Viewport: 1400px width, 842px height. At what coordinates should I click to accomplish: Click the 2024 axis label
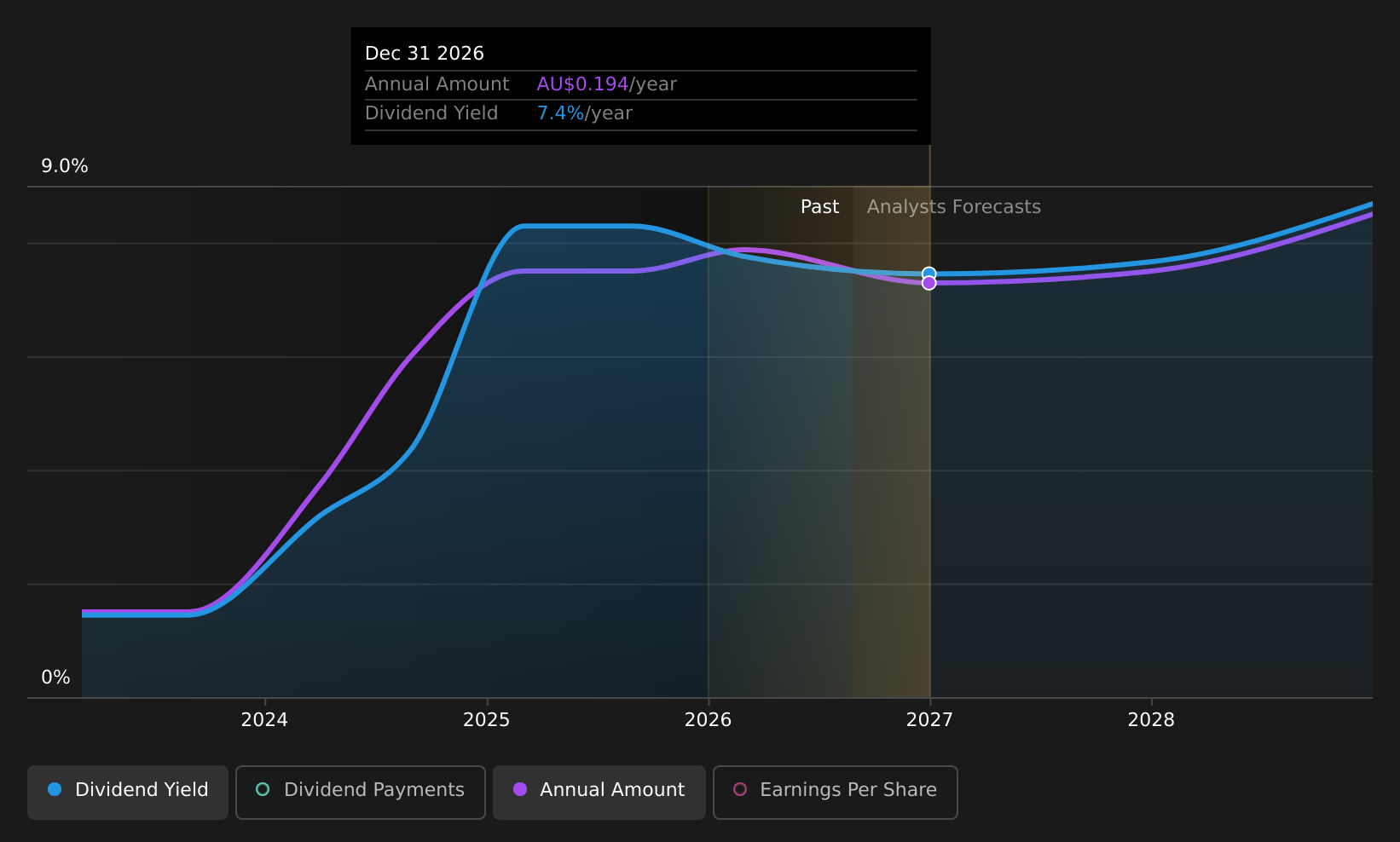tap(264, 720)
